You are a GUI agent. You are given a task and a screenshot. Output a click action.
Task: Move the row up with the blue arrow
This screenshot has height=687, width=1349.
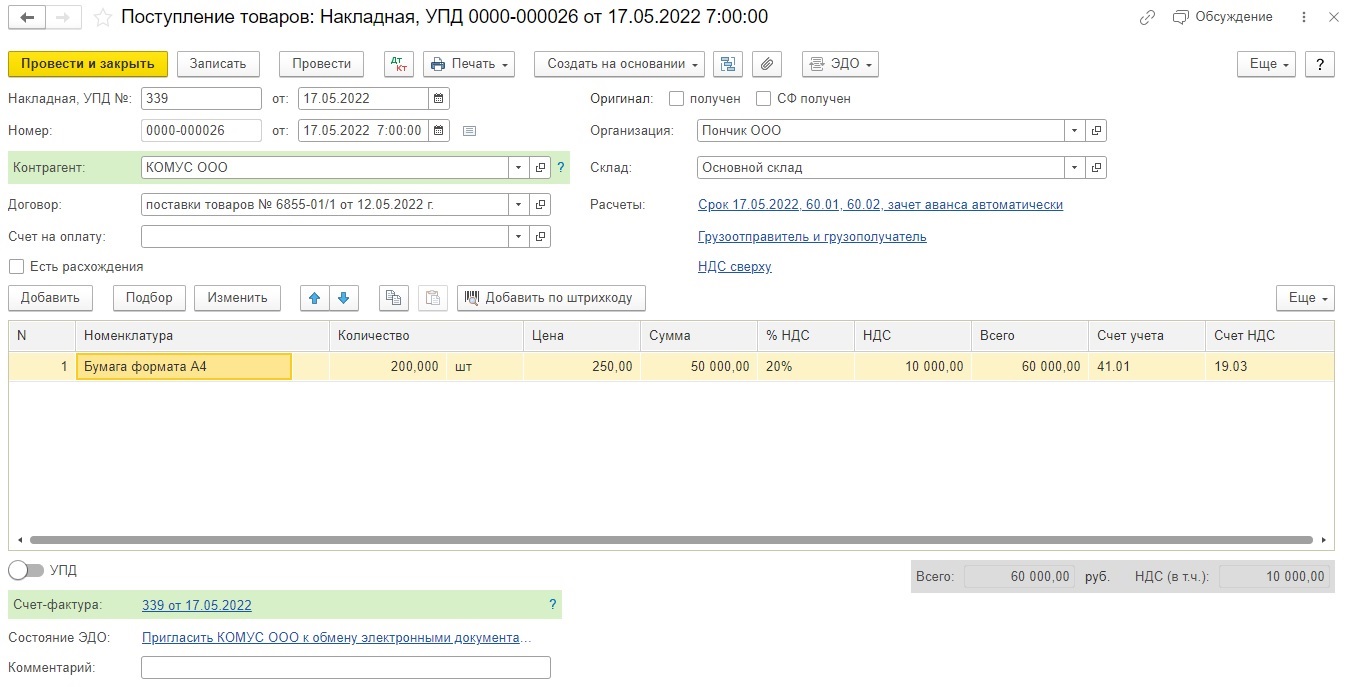click(x=315, y=298)
